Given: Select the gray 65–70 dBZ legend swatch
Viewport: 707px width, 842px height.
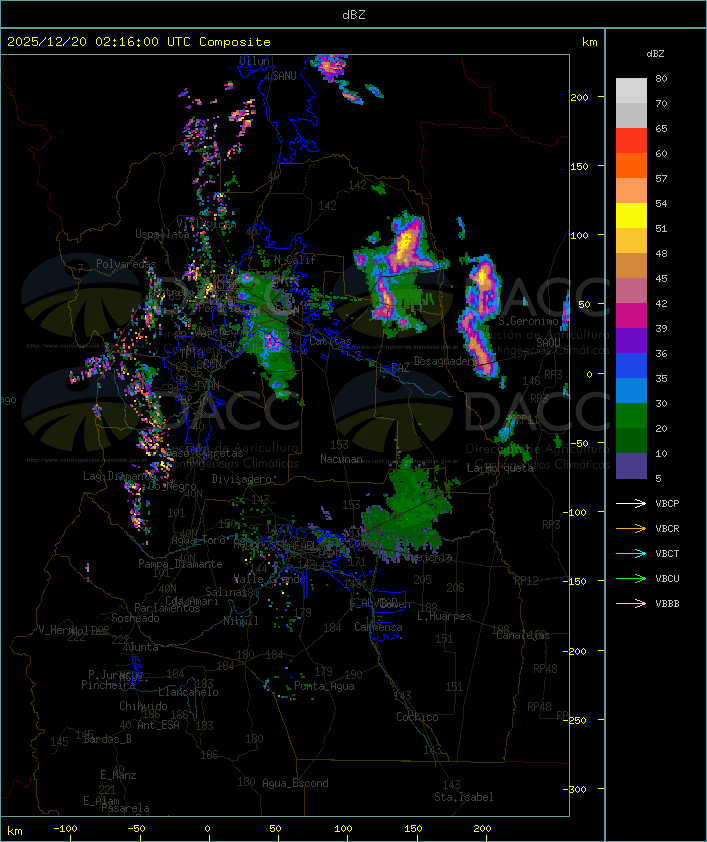Looking at the screenshot, I should coord(631,115).
